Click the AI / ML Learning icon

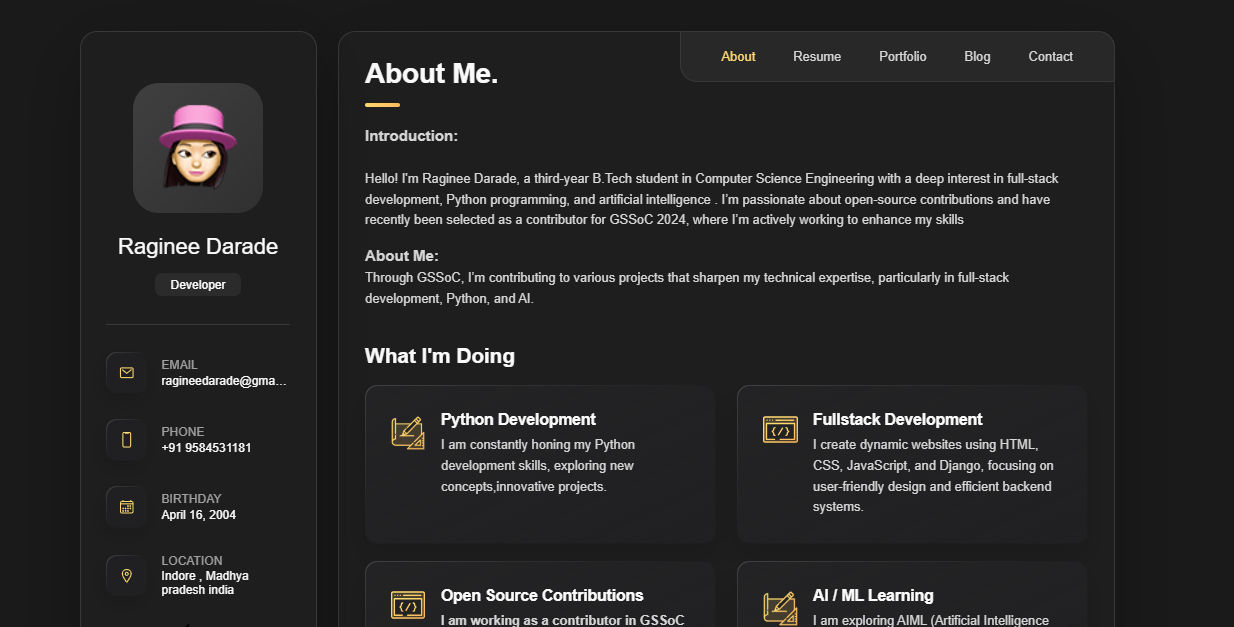(x=780, y=607)
